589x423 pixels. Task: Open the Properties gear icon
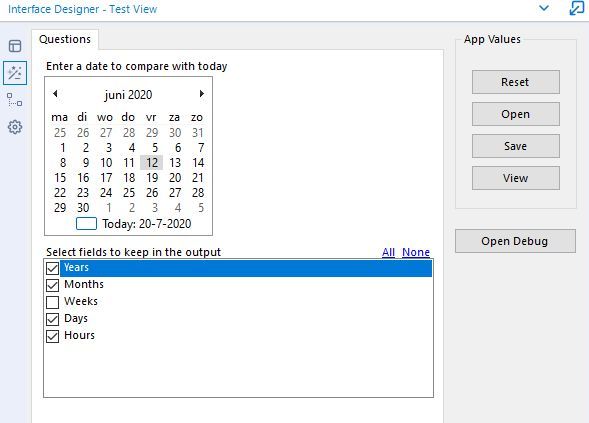click(x=15, y=127)
